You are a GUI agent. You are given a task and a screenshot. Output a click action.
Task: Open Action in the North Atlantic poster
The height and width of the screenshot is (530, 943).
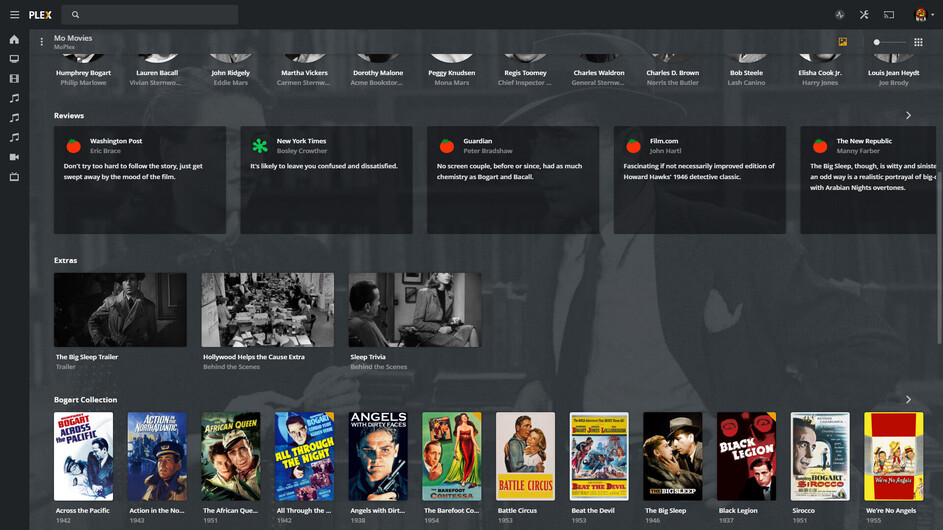tap(157, 456)
